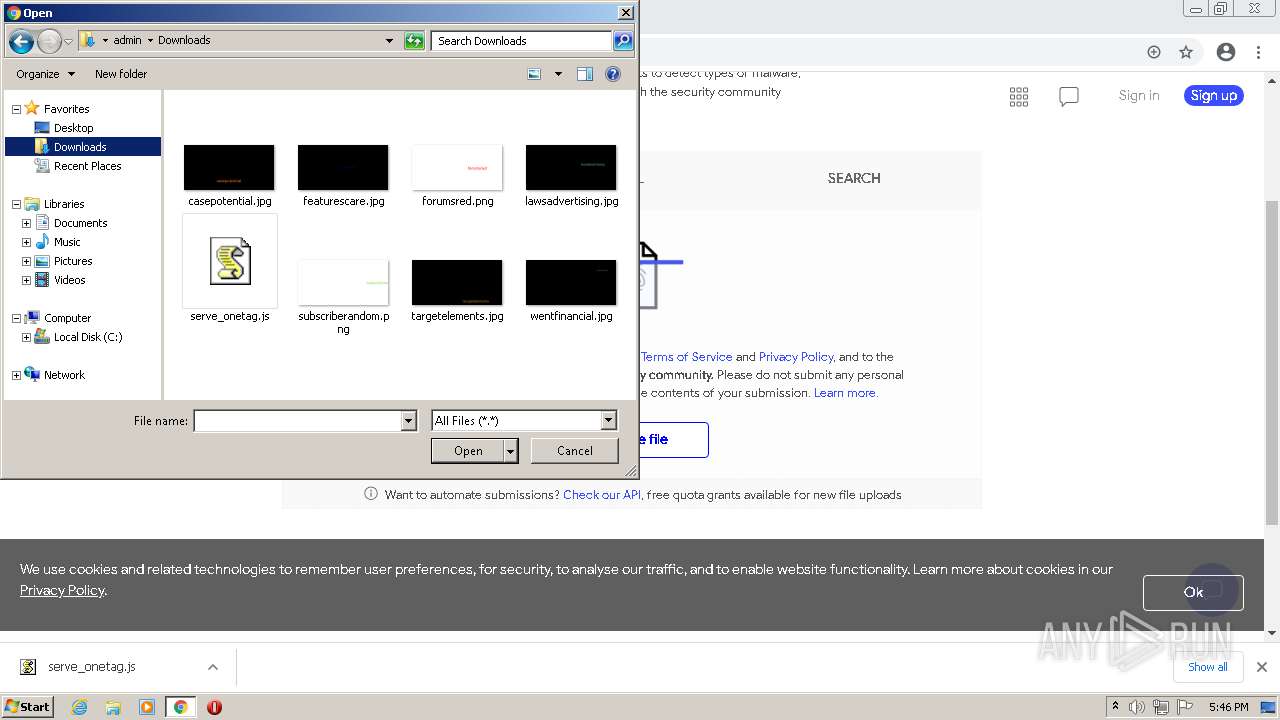
Task: Expand the Music library node
Action: tap(26, 242)
